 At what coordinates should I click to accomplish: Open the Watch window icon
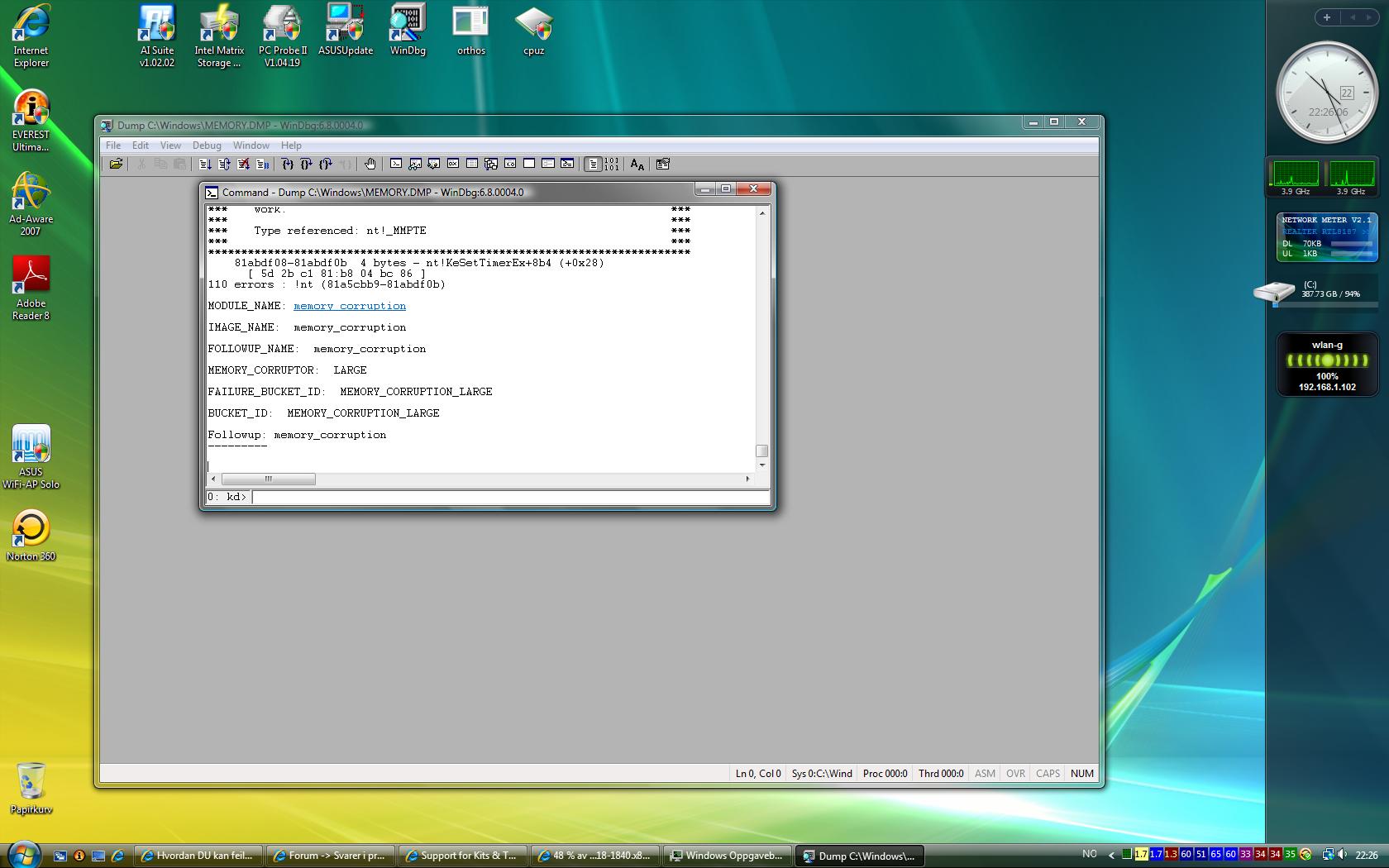point(415,164)
